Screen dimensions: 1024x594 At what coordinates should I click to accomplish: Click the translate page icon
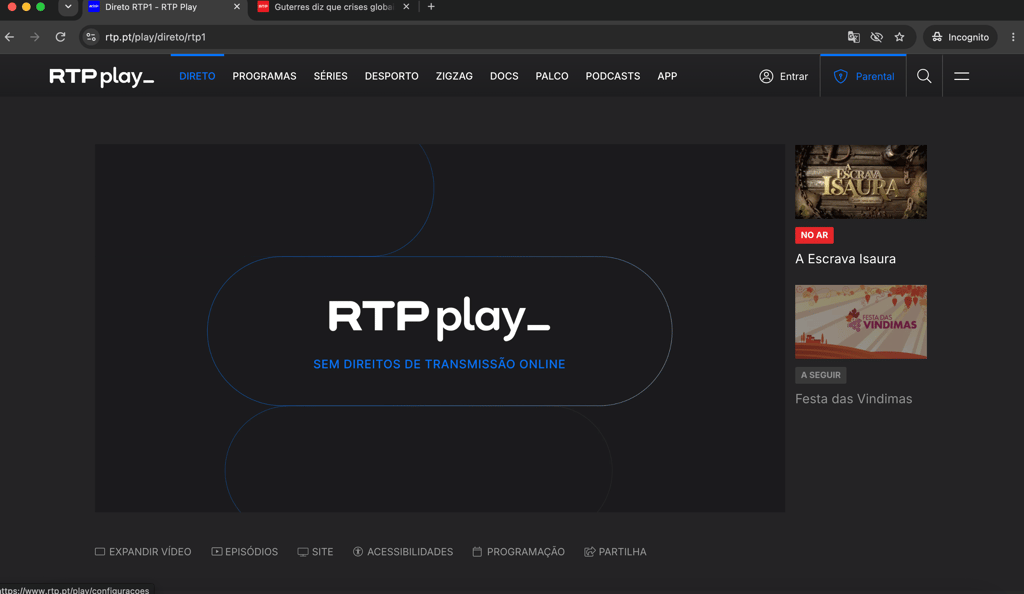[854, 37]
